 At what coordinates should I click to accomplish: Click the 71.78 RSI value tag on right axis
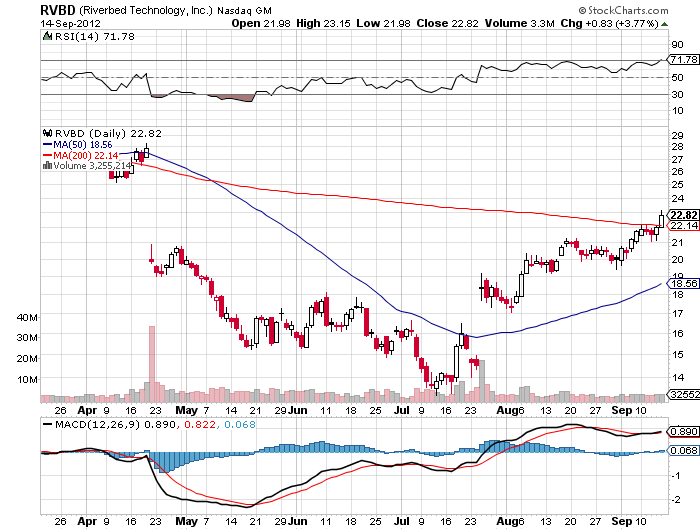pyautogui.click(x=684, y=59)
